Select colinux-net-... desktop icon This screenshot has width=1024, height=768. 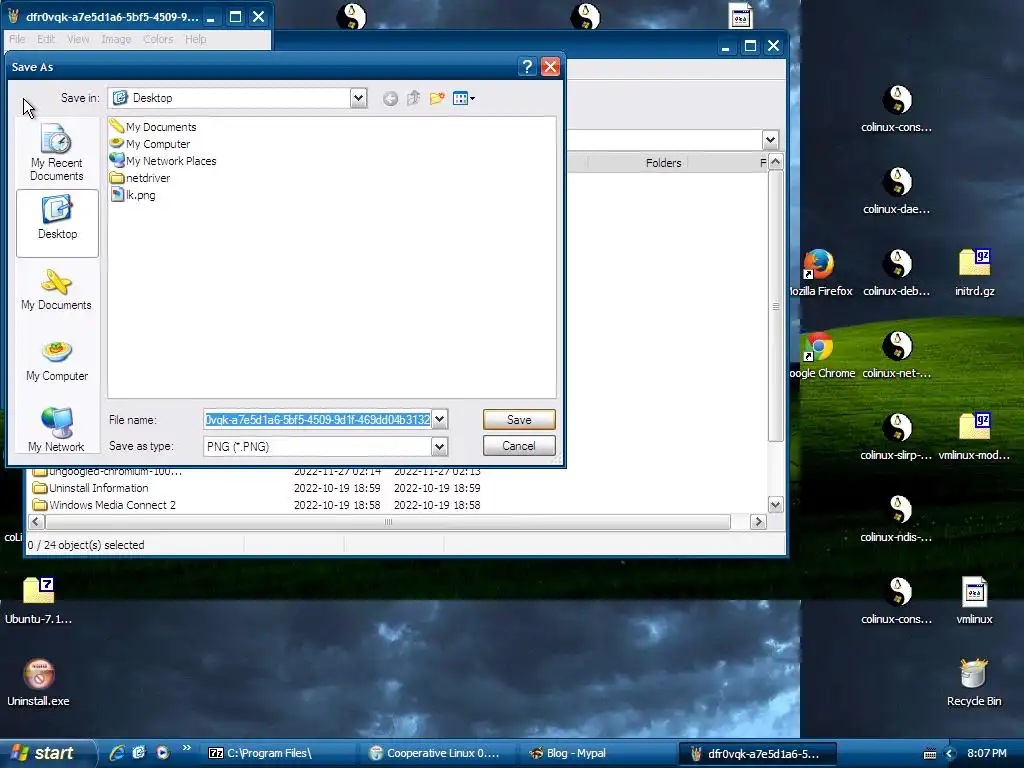(x=897, y=355)
